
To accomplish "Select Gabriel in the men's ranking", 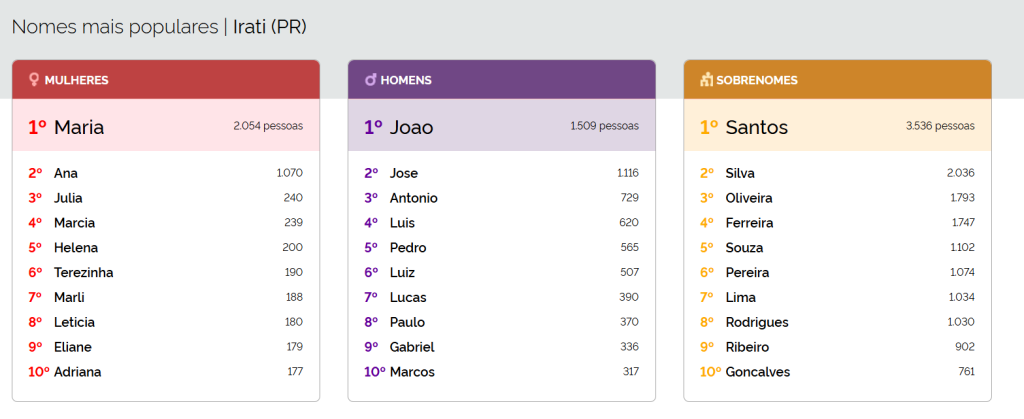I will [412, 347].
